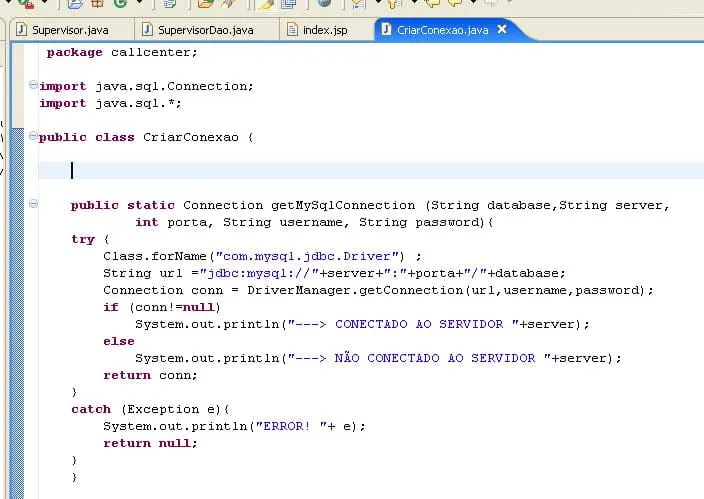Click the 'public class CriarConexao {' line
The image size is (704, 499).
(146, 137)
